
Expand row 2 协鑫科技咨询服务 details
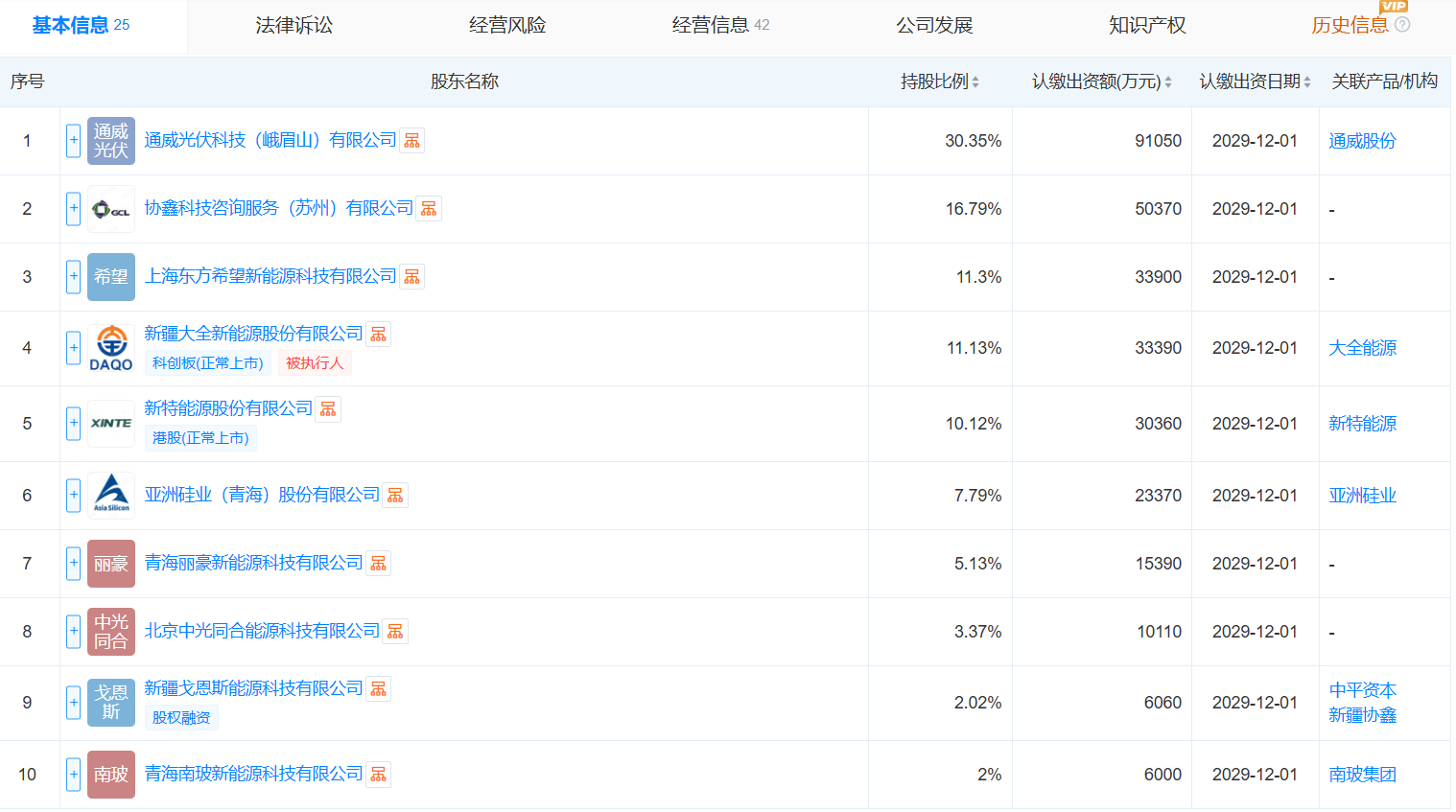click(x=73, y=209)
